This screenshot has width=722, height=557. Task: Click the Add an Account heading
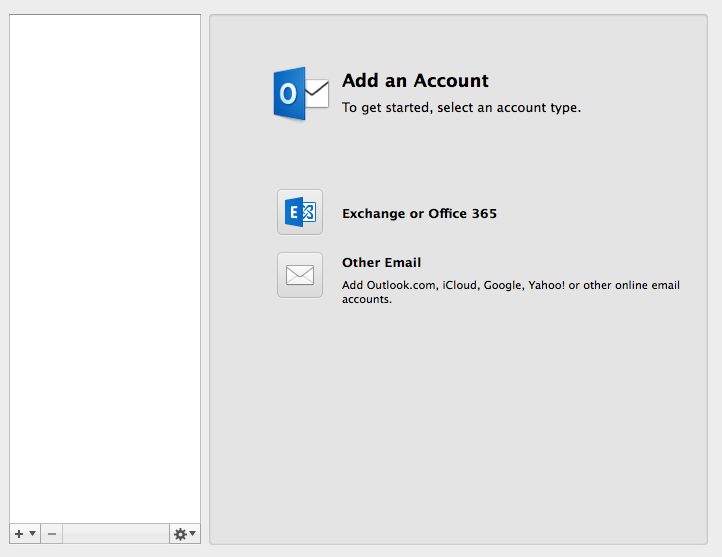point(415,81)
